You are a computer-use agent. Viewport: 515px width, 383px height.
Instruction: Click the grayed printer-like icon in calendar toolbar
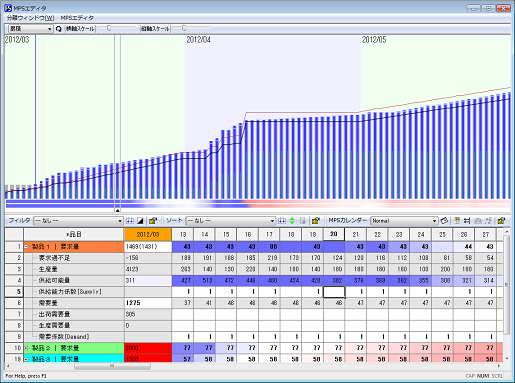478,221
